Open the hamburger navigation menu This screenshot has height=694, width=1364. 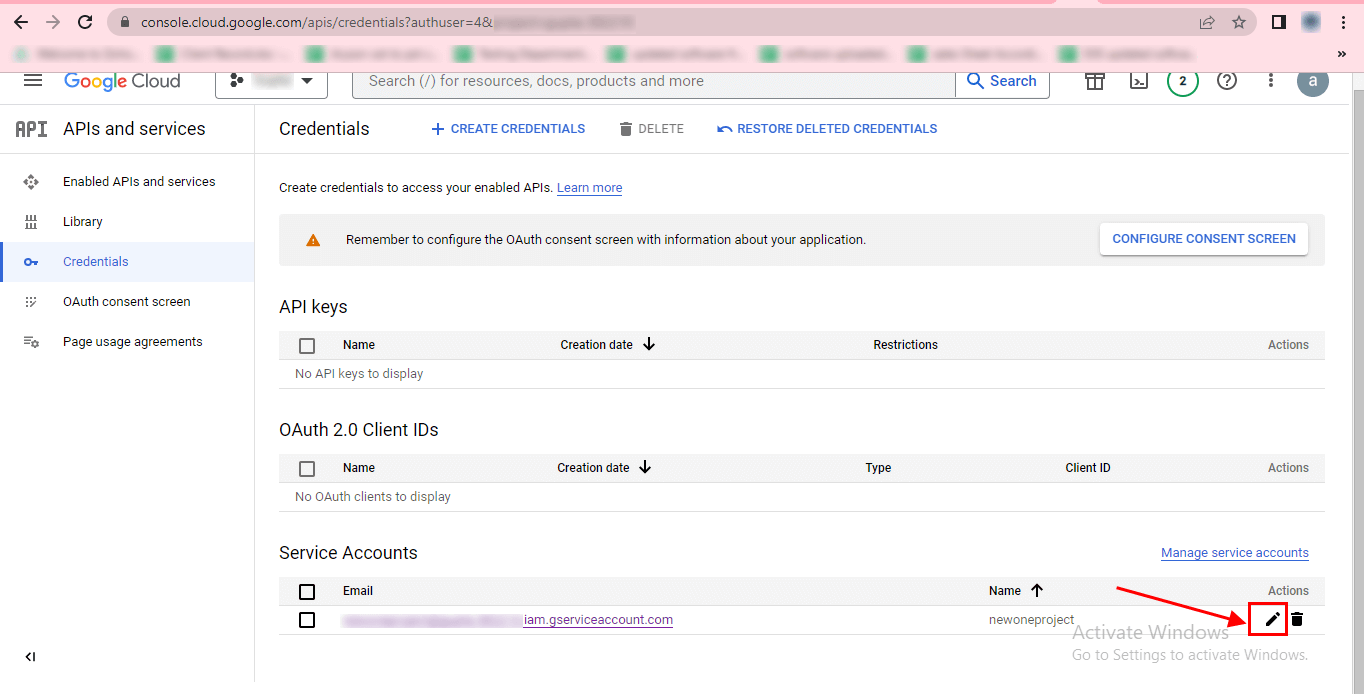[x=33, y=81]
